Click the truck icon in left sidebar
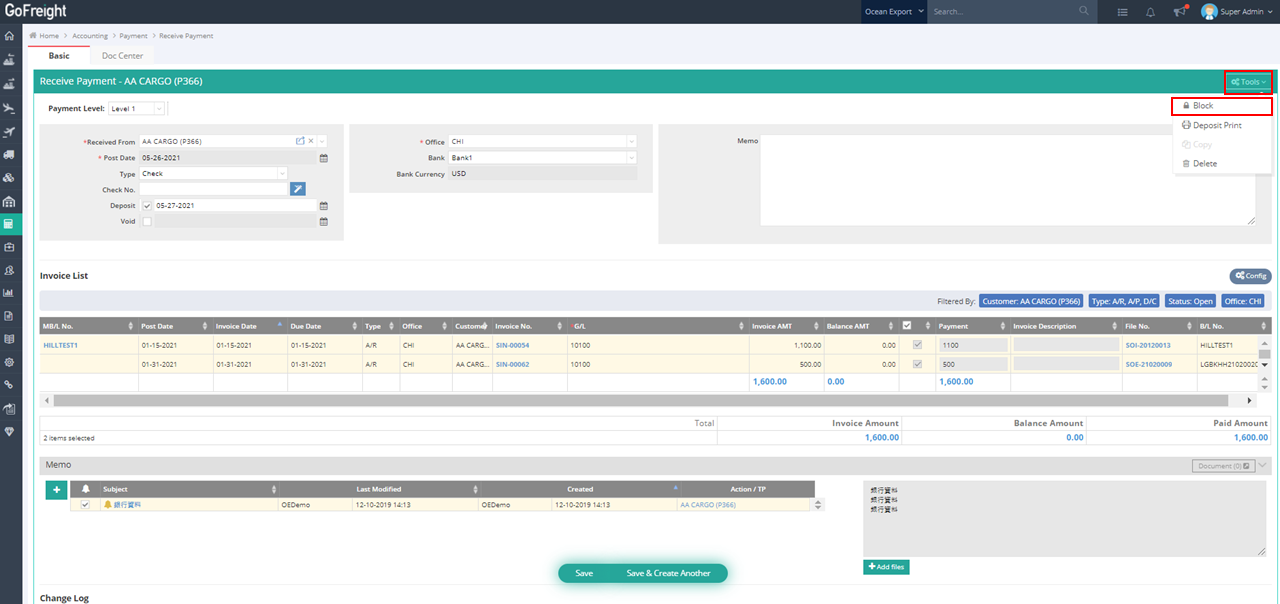Image resolution: width=1280 pixels, height=604 pixels. click(10, 155)
